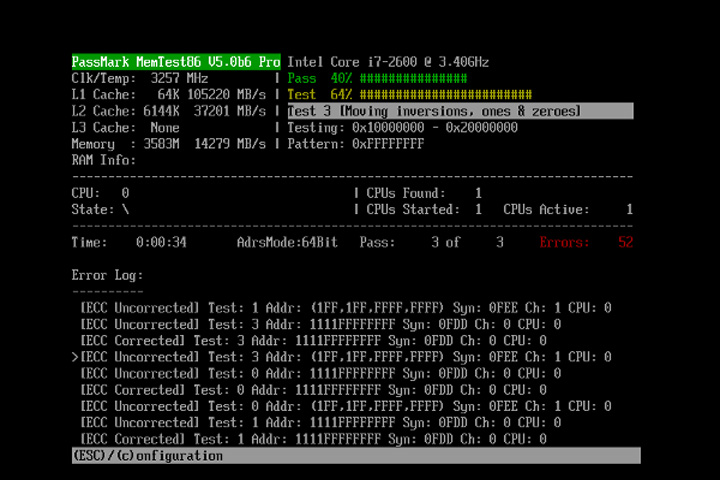
Task: Click the yellow Test 64% progress bar
Action: [x=410, y=95]
